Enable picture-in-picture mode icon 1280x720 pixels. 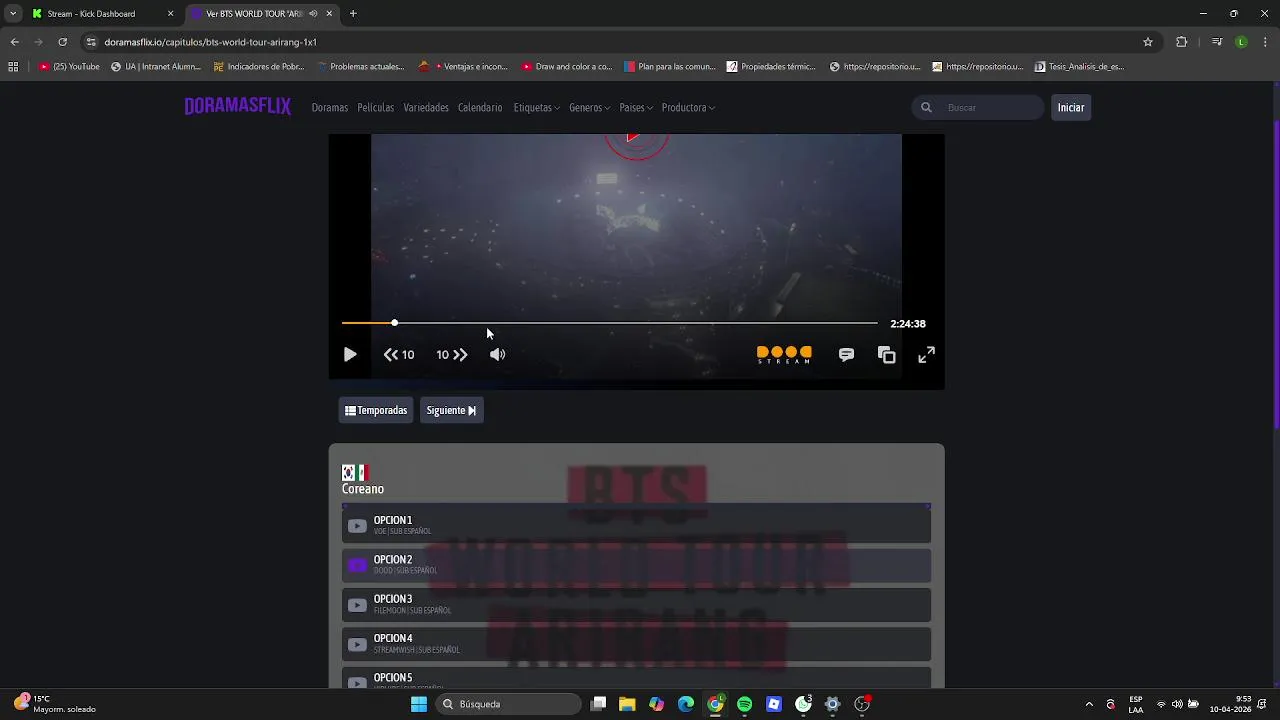[887, 355]
